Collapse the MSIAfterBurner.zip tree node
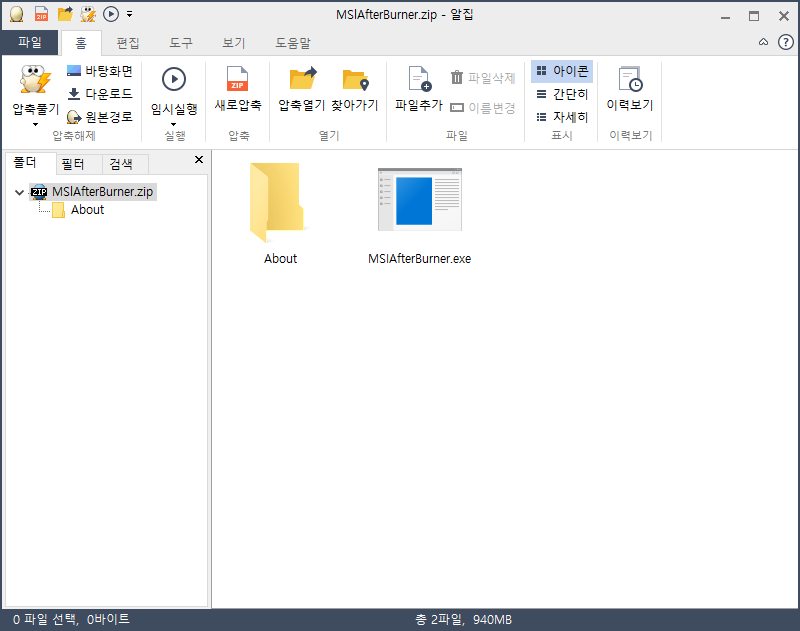800x631 pixels. click(x=19, y=192)
